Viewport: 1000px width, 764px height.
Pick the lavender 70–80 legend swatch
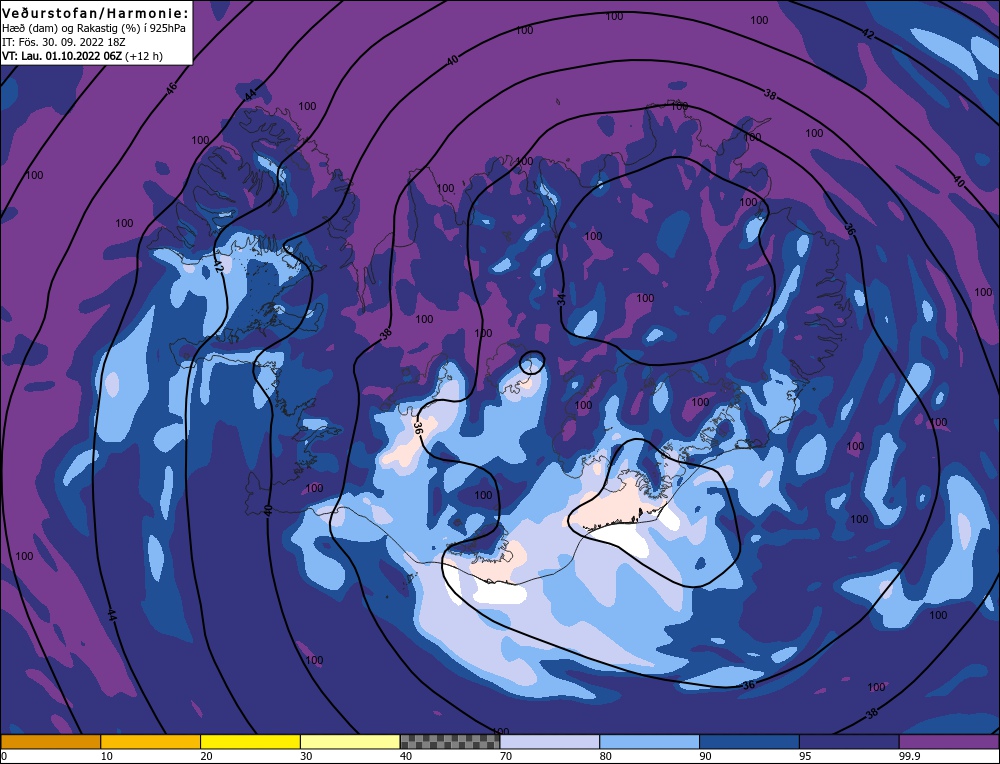pyautogui.click(x=550, y=742)
